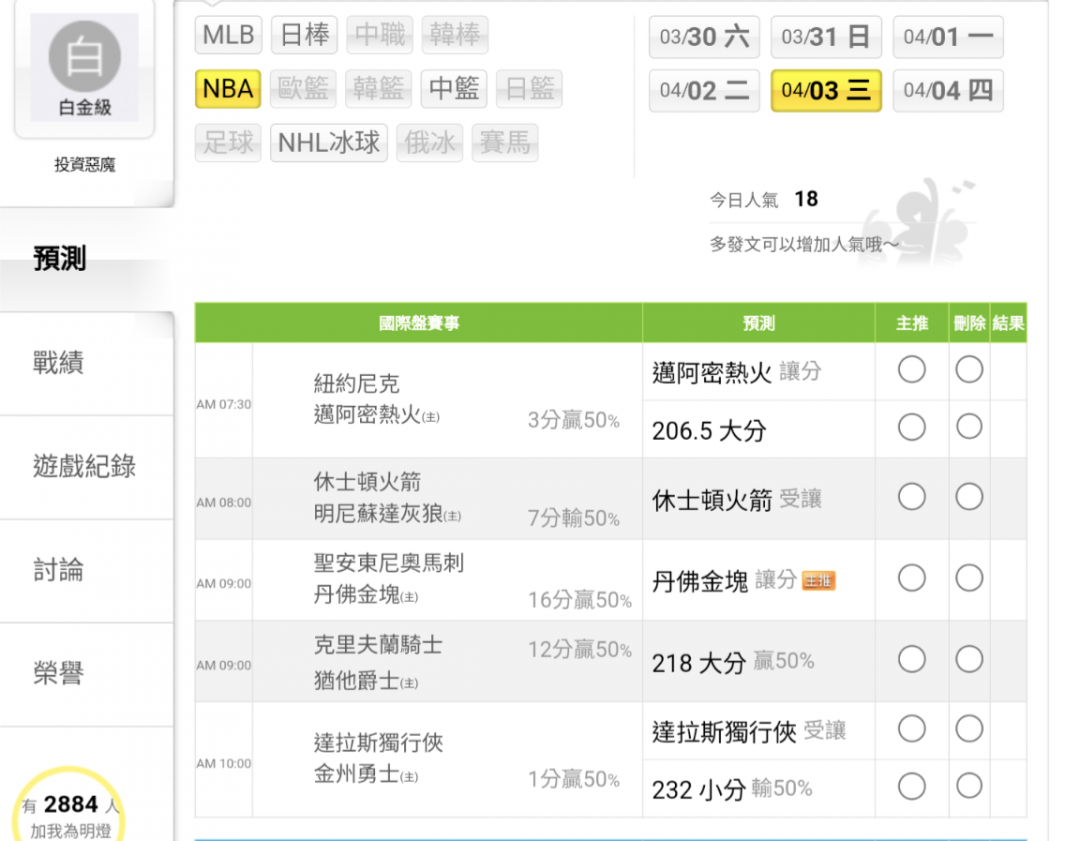The height and width of the screenshot is (841, 1080).
Task: Click the orange 主推 tag on 丹佛金塊
Action: 818,581
